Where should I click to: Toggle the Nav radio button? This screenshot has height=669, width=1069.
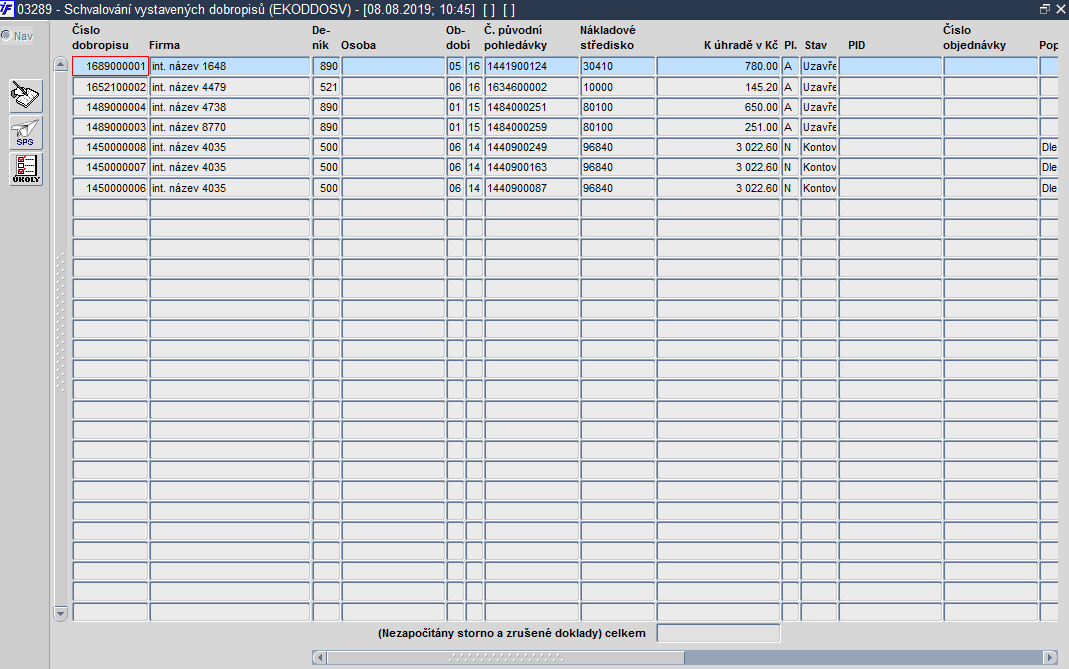6,35
